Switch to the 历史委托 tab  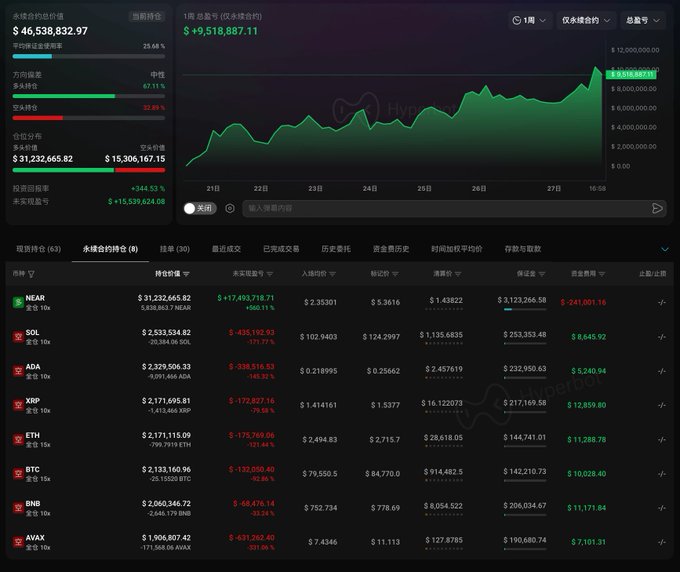click(336, 249)
